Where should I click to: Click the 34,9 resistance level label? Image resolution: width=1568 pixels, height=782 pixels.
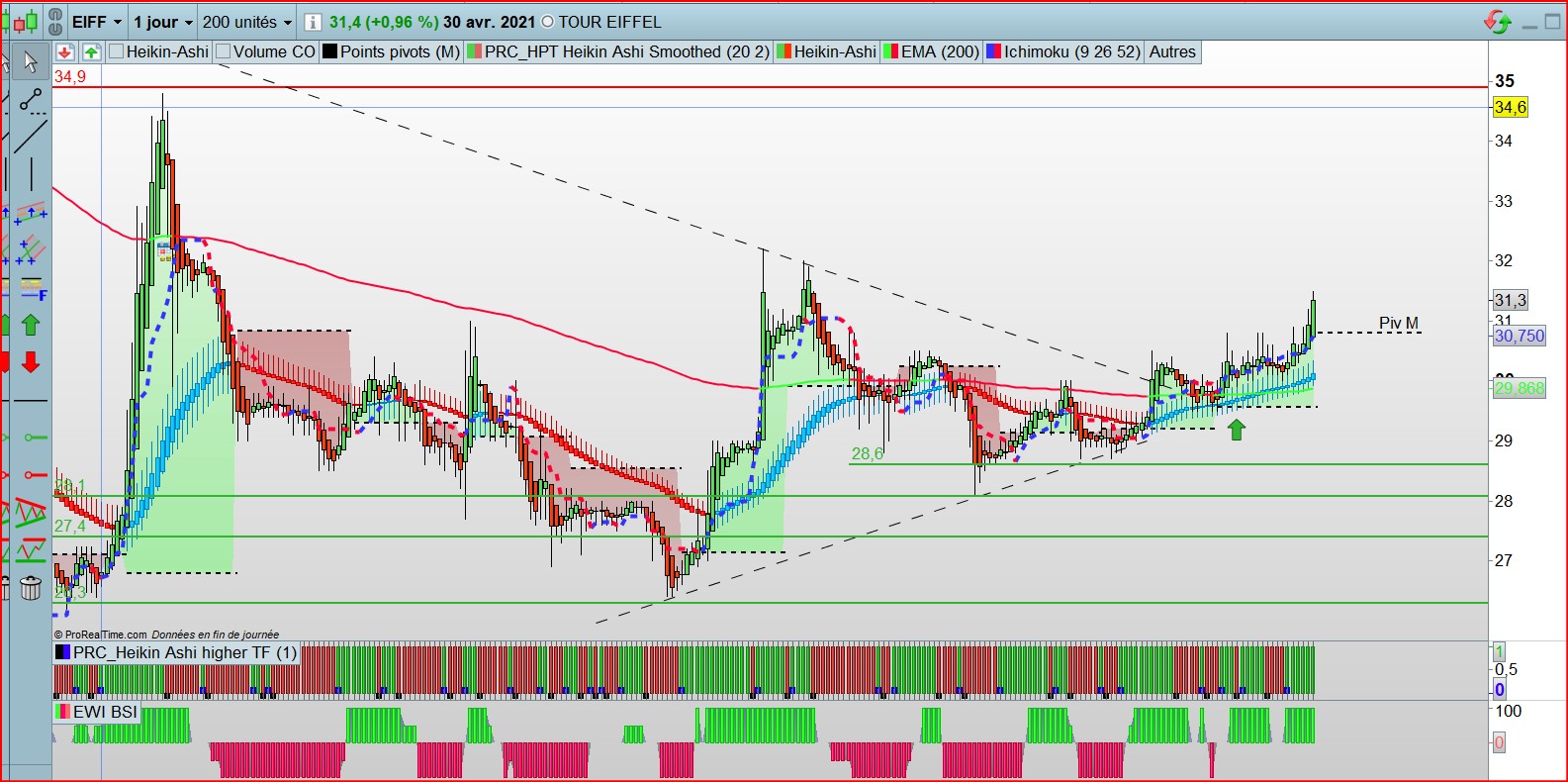tap(70, 76)
